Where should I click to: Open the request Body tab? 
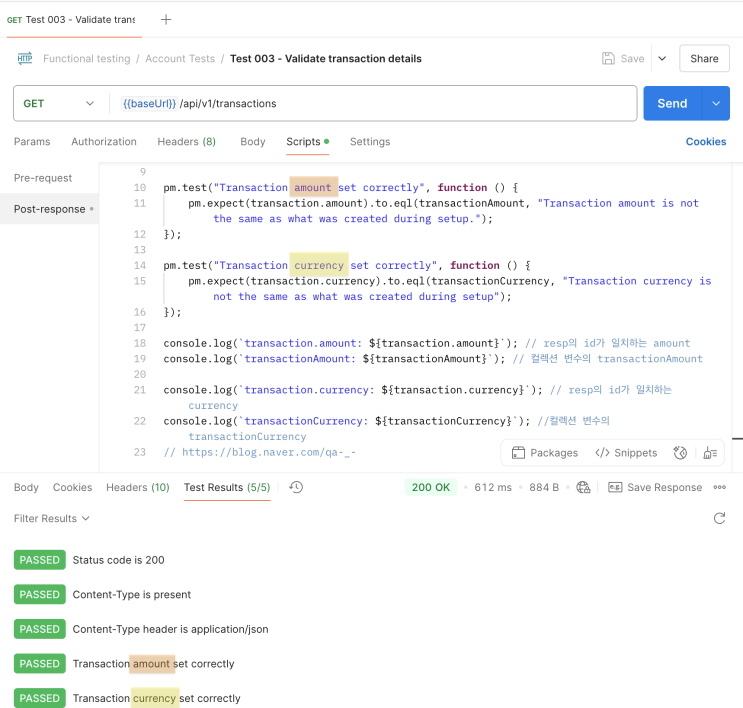click(x=253, y=142)
